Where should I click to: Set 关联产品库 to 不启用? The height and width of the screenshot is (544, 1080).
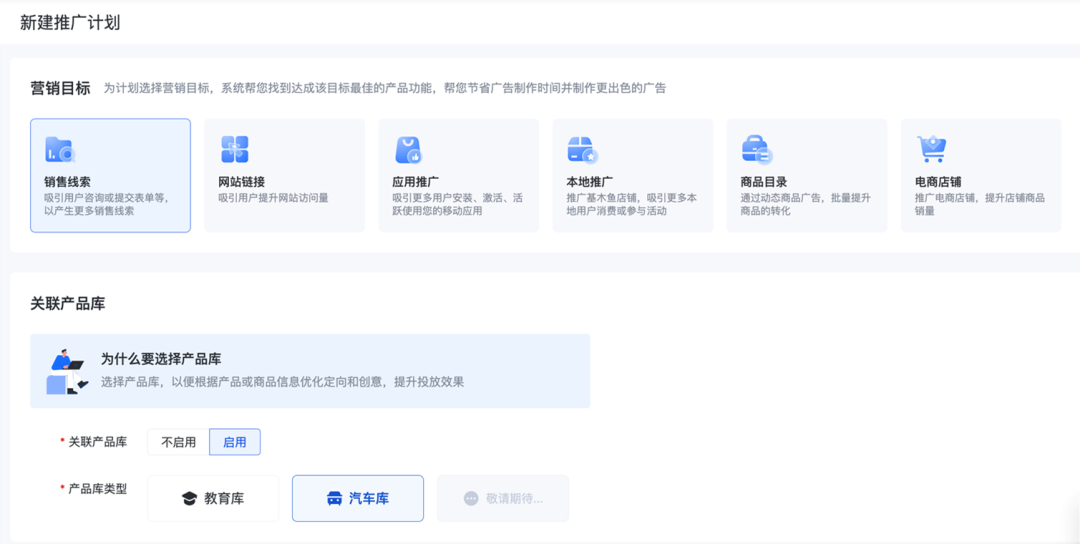[178, 442]
